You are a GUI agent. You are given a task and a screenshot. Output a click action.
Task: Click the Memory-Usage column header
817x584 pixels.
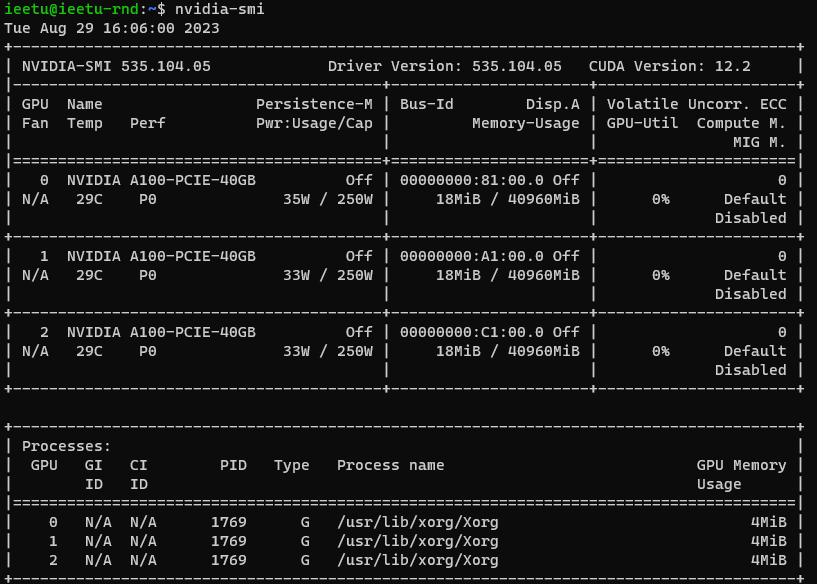point(525,123)
